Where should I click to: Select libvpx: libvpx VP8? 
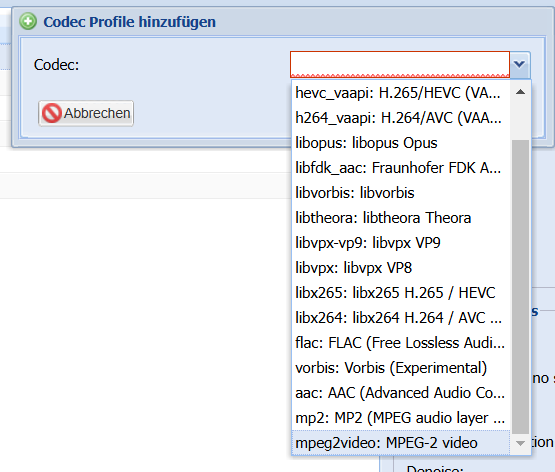point(401,268)
